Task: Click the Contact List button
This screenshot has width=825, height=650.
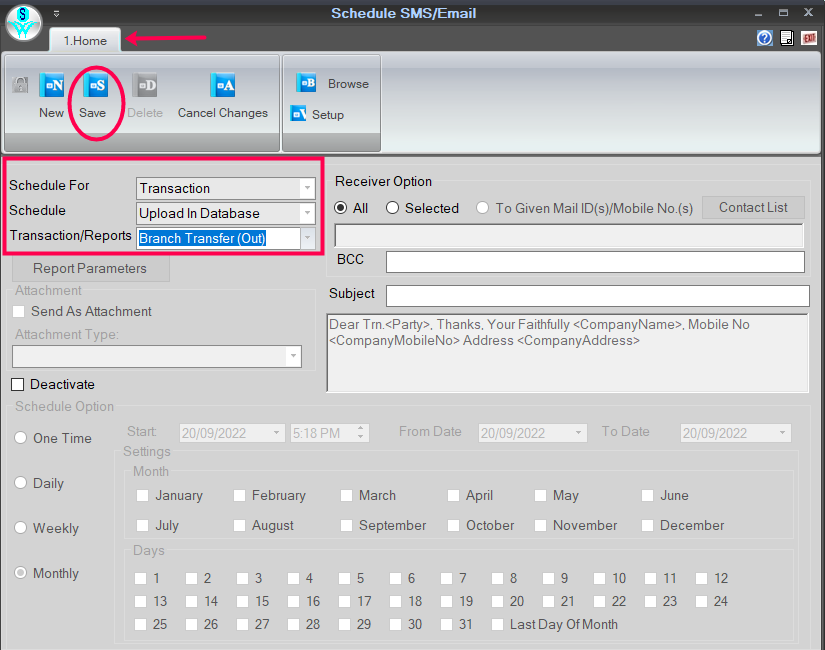Action: (x=753, y=207)
